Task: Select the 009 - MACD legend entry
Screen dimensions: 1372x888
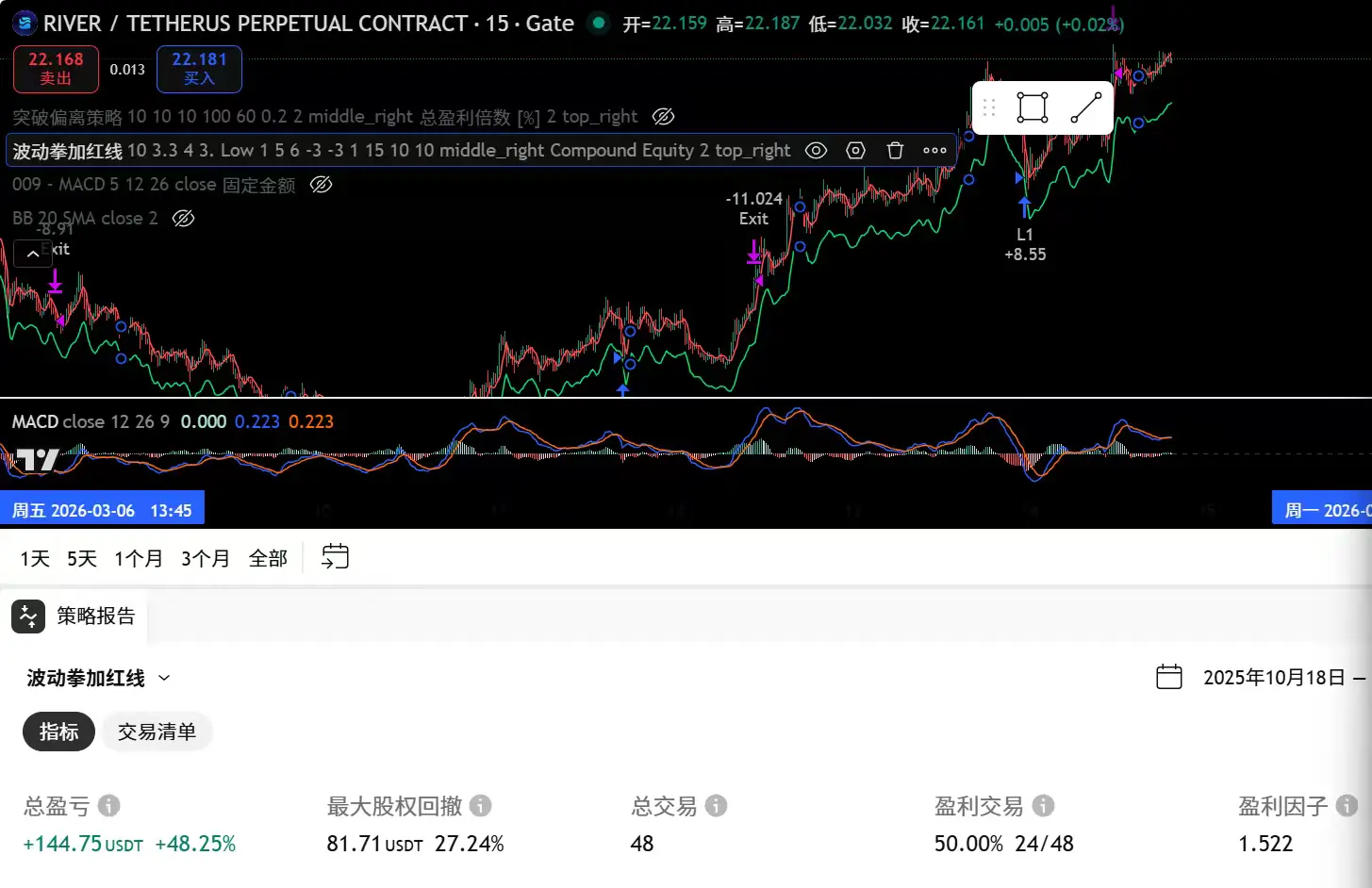Action: [154, 185]
